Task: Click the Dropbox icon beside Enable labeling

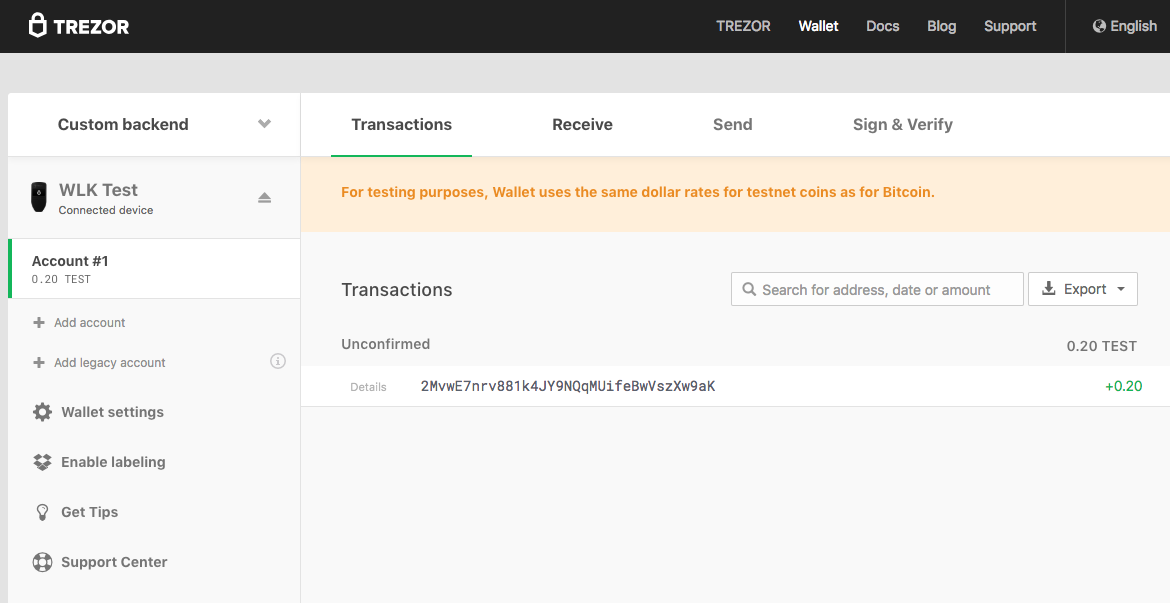Action: [42, 462]
